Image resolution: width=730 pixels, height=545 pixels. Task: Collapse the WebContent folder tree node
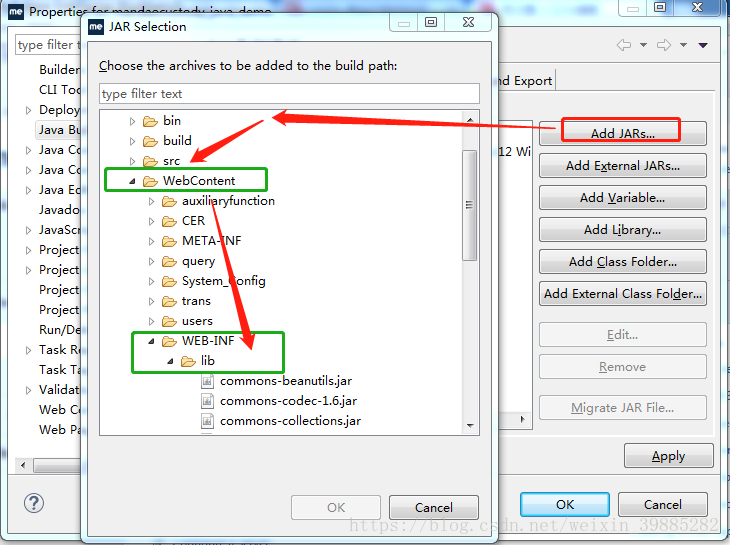click(132, 181)
